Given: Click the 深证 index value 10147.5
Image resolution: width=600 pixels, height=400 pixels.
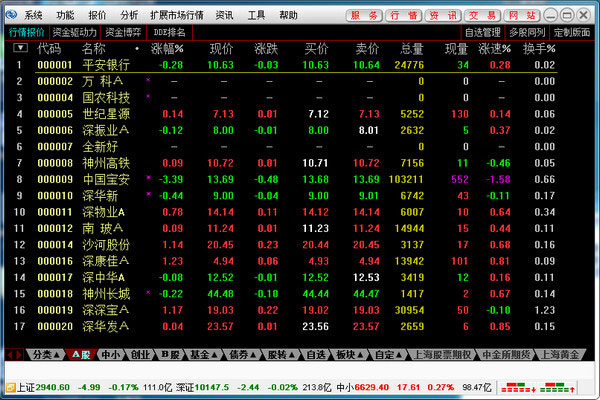Looking at the screenshot, I should click(x=212, y=387).
